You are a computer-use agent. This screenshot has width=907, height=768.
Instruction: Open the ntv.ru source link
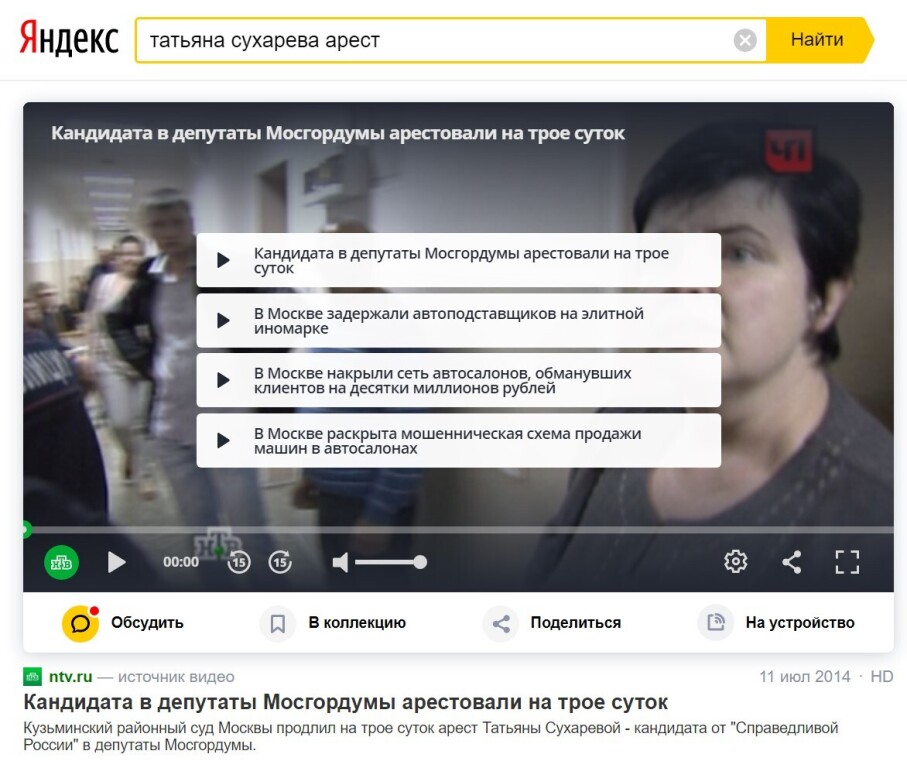click(x=70, y=677)
